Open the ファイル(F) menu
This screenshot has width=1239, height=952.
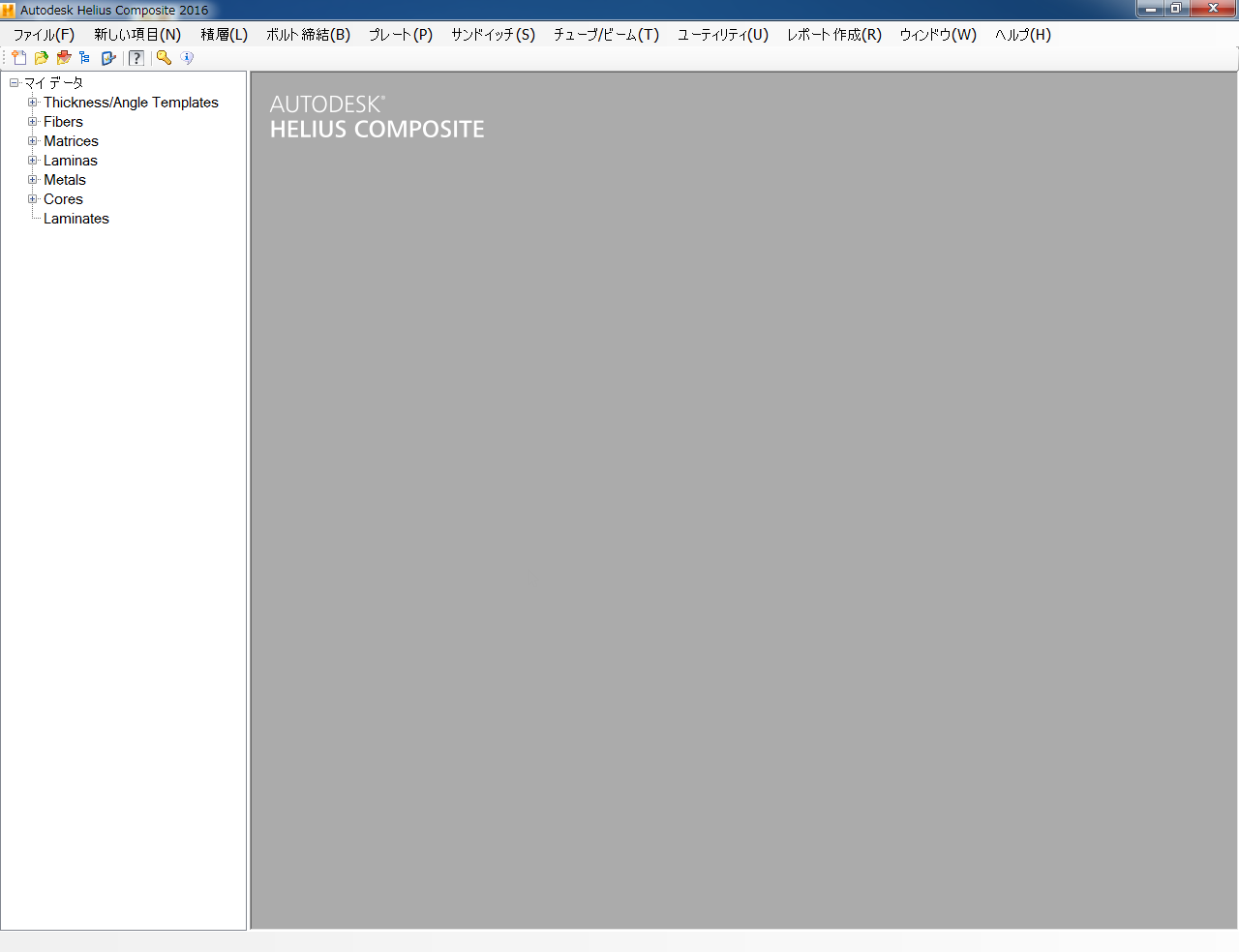click(x=44, y=35)
